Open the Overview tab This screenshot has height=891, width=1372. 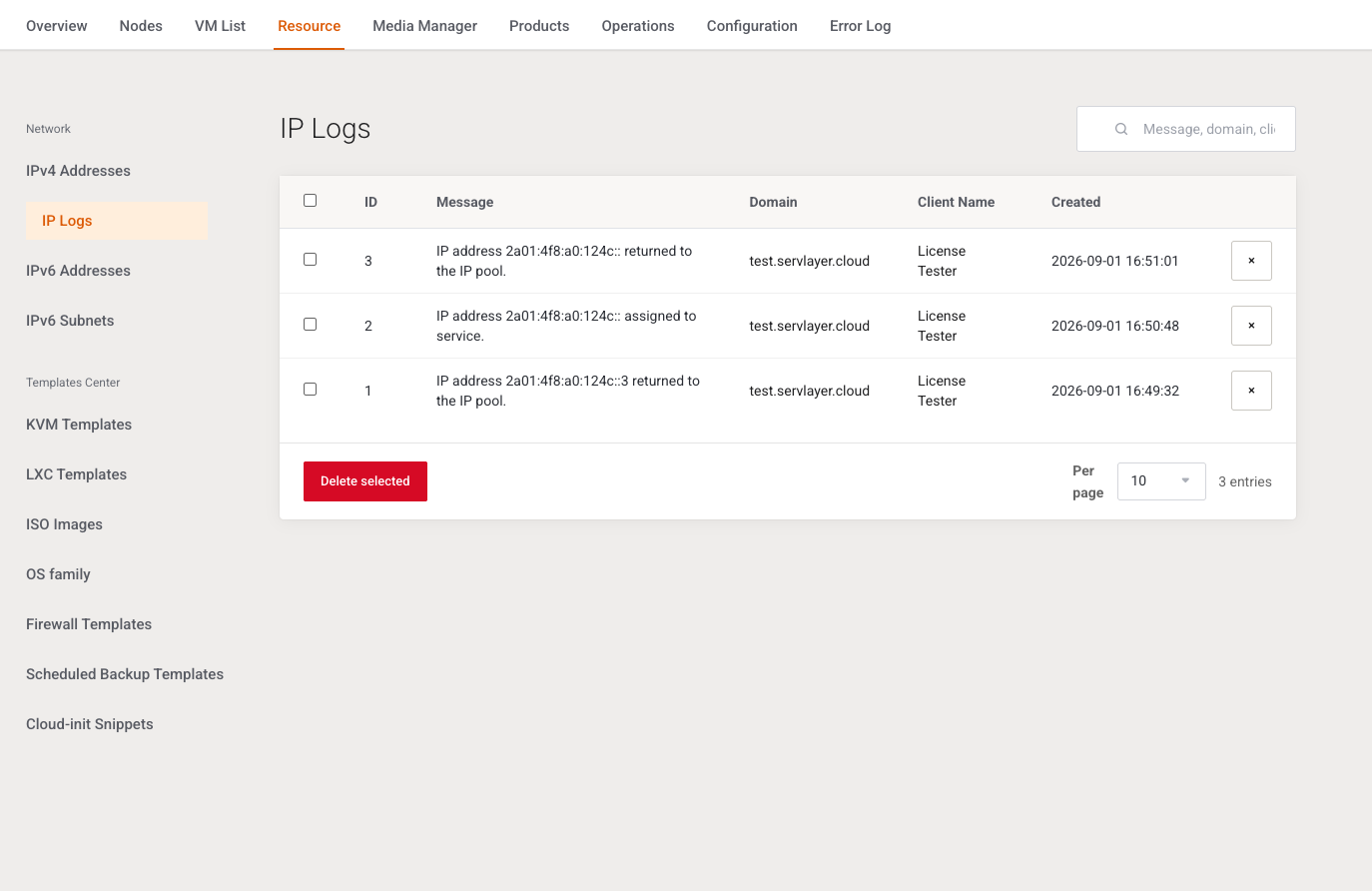[57, 26]
